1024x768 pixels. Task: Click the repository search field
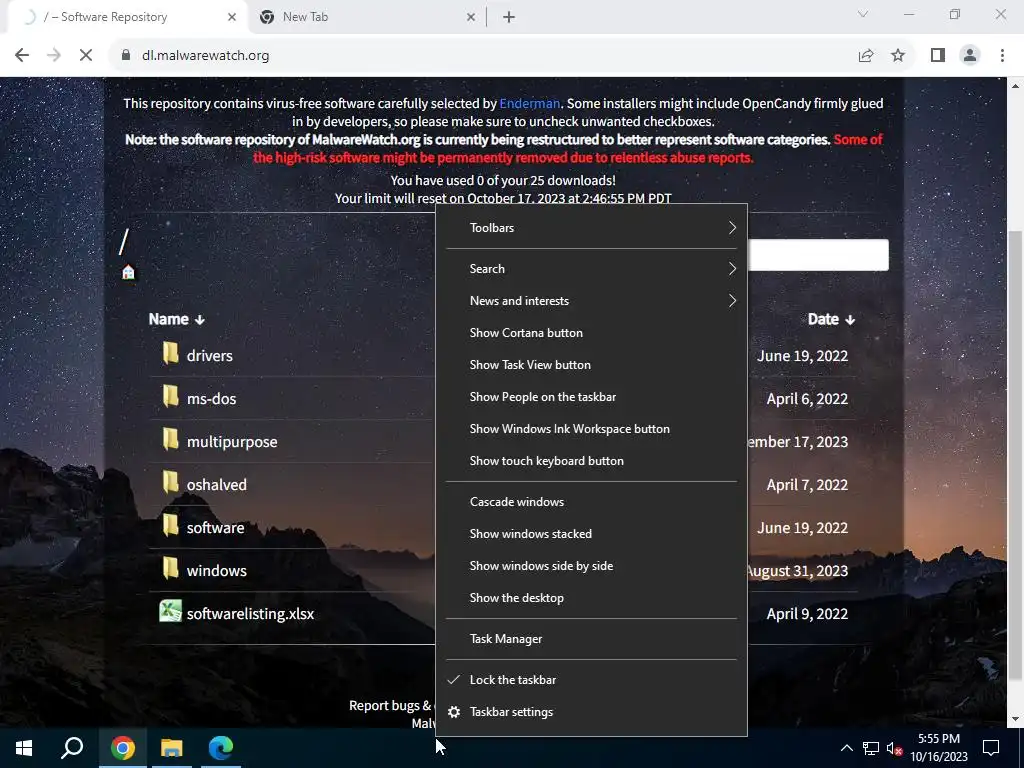[818, 255]
